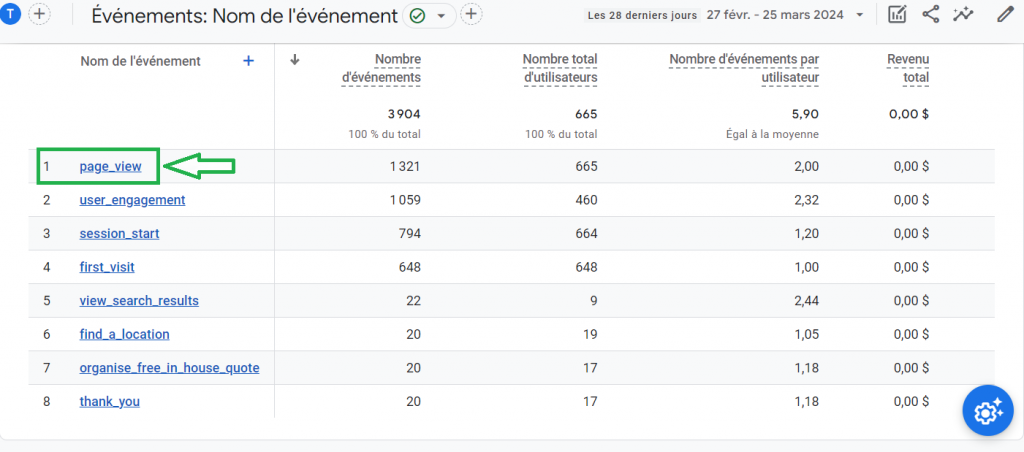Select the 460 users cell for user_engagement

[585, 200]
